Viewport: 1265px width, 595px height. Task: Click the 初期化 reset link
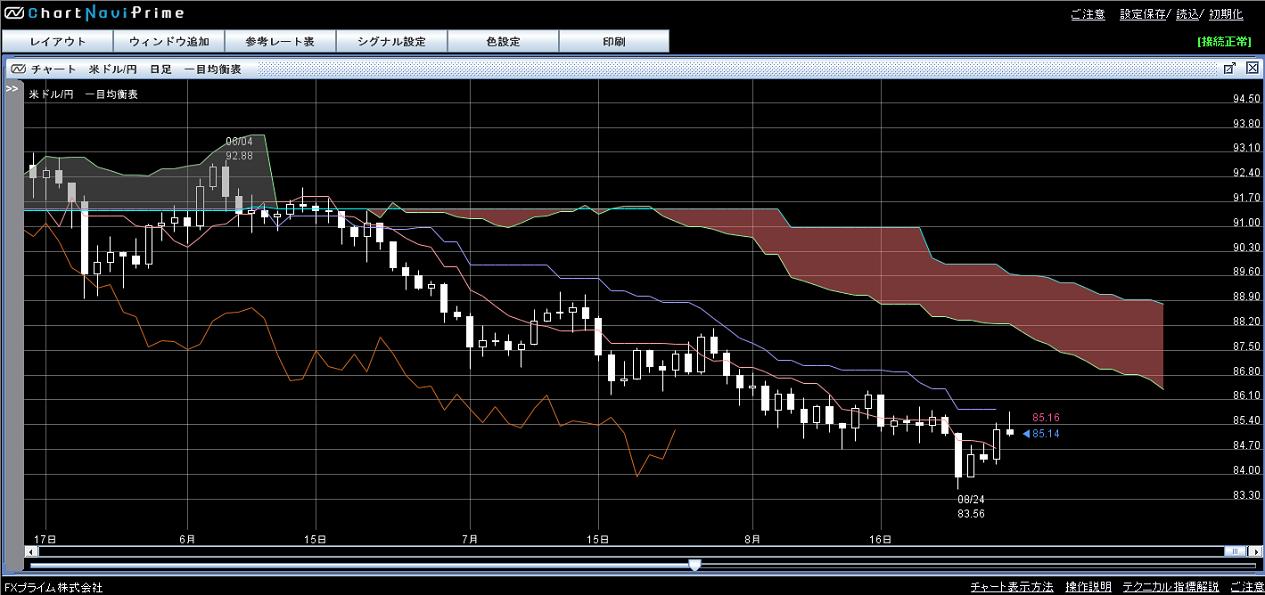tap(1225, 14)
